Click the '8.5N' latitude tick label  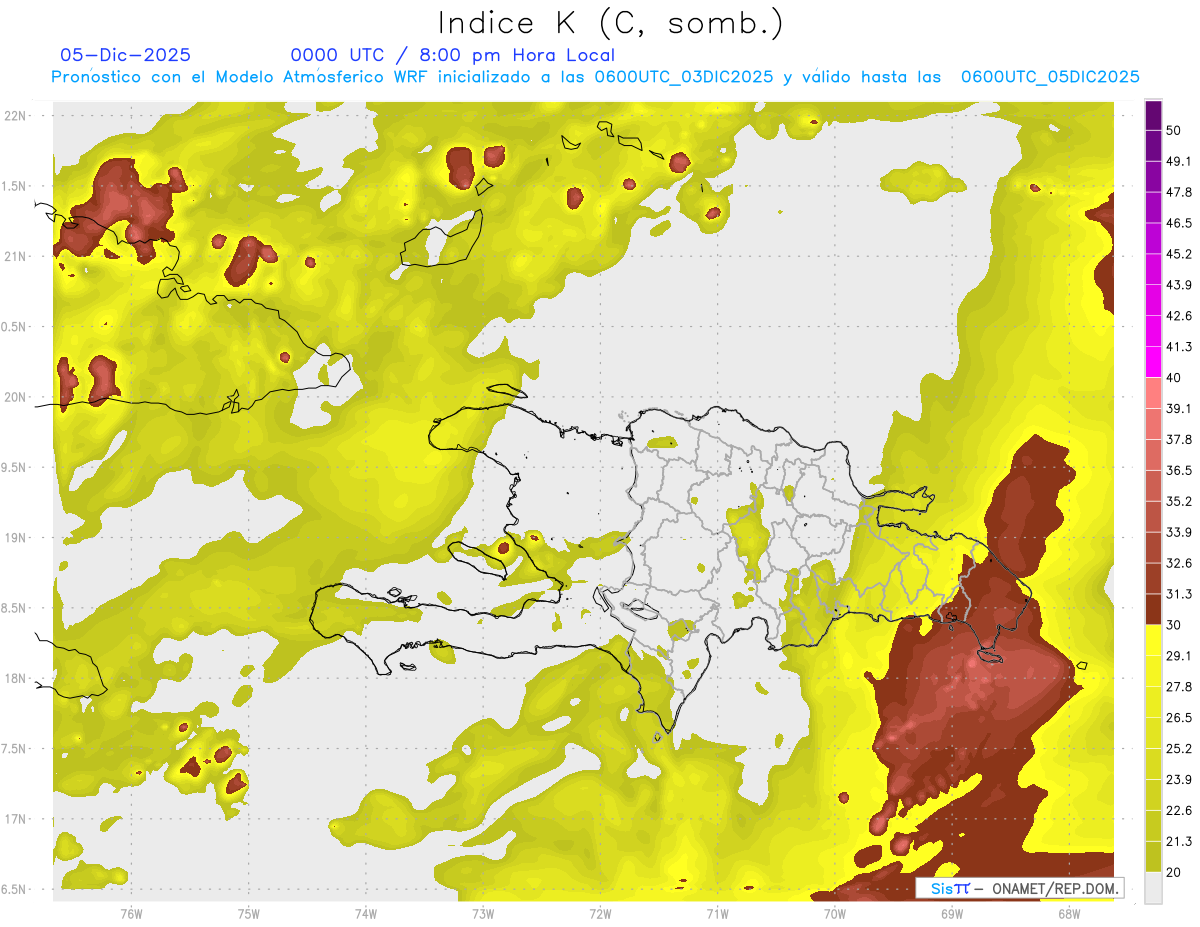click(x=16, y=608)
